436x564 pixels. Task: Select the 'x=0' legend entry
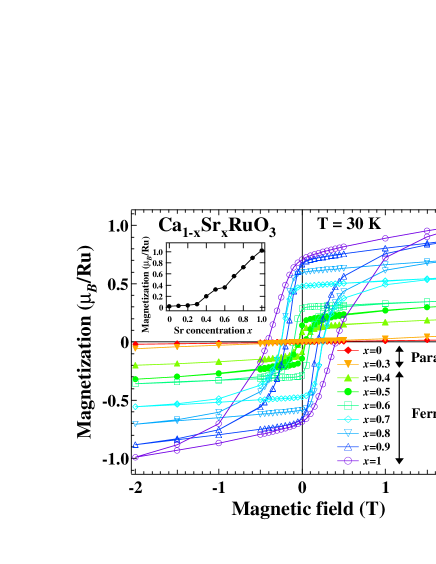pos(359,350)
